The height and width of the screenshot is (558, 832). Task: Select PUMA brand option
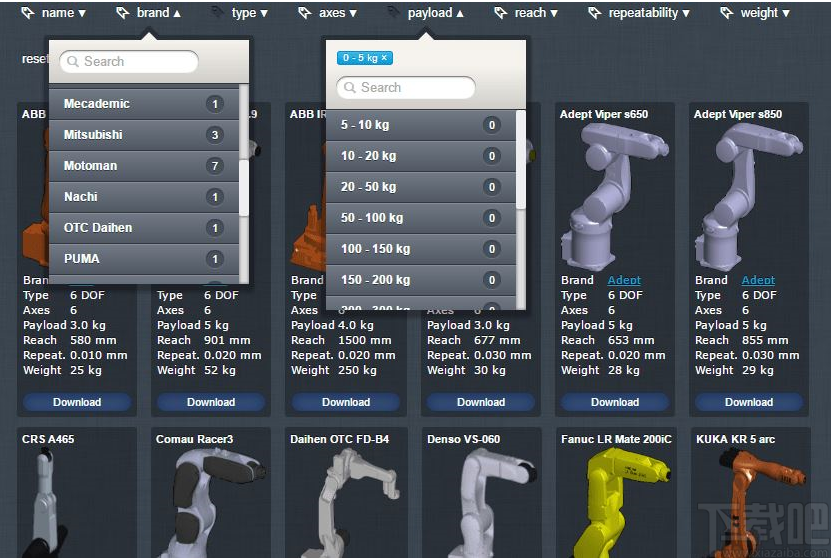tap(144, 259)
